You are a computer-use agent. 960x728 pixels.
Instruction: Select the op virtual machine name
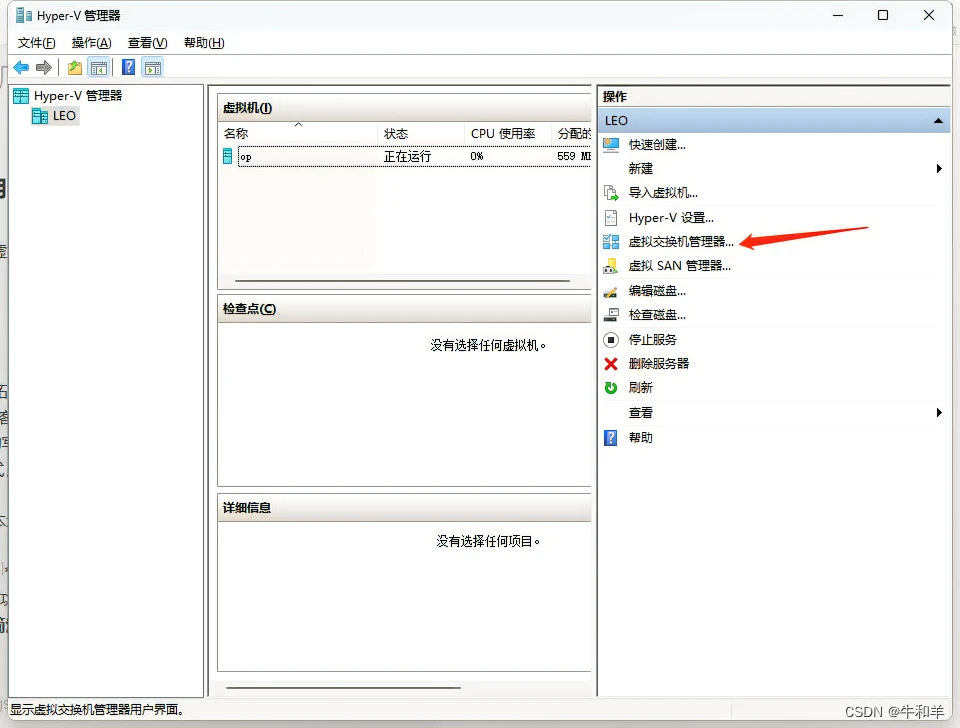pyautogui.click(x=246, y=157)
